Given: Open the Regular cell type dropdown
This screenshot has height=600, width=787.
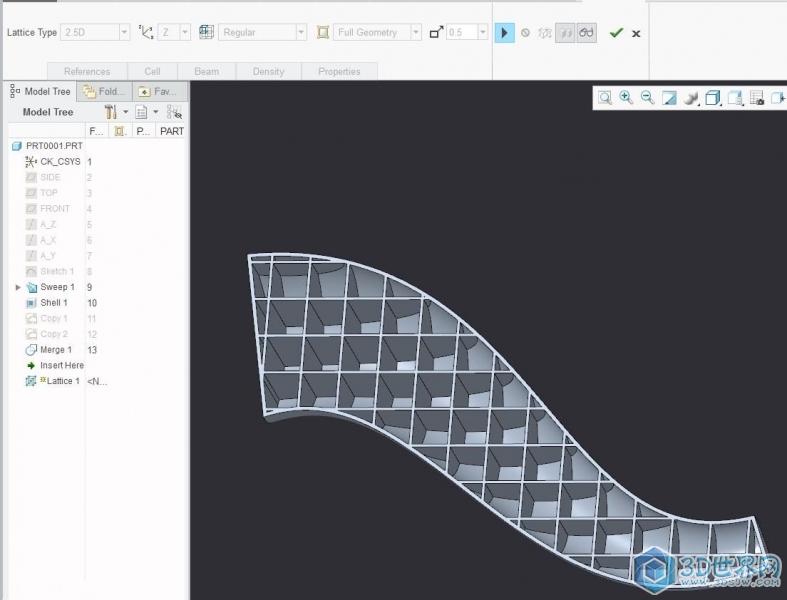Looking at the screenshot, I should tap(301, 33).
